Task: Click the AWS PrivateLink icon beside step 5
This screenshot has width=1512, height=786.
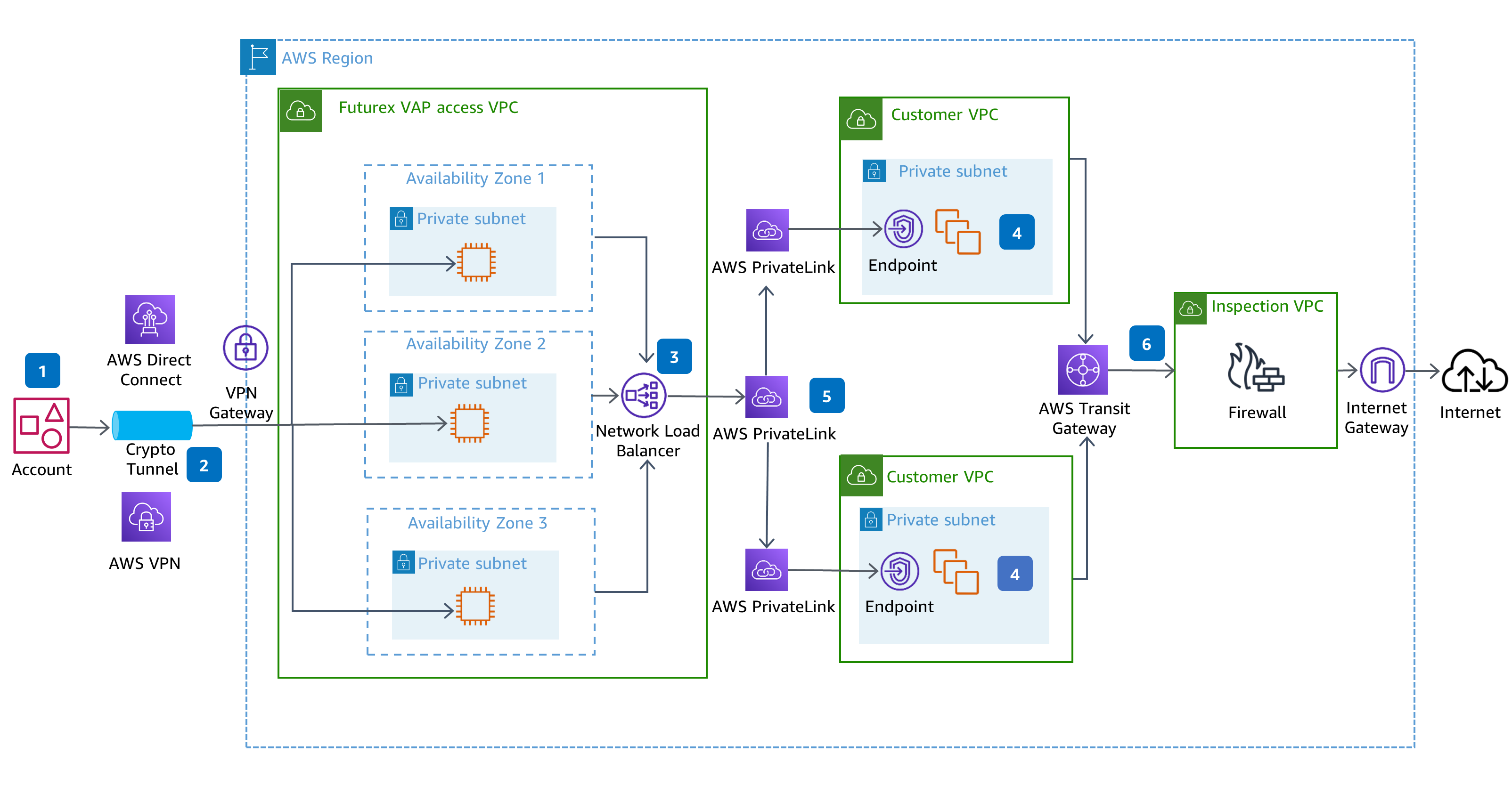Action: click(767, 397)
